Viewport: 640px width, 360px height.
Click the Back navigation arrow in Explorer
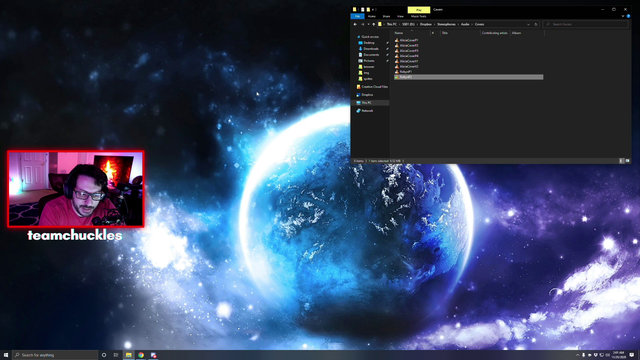click(x=355, y=24)
